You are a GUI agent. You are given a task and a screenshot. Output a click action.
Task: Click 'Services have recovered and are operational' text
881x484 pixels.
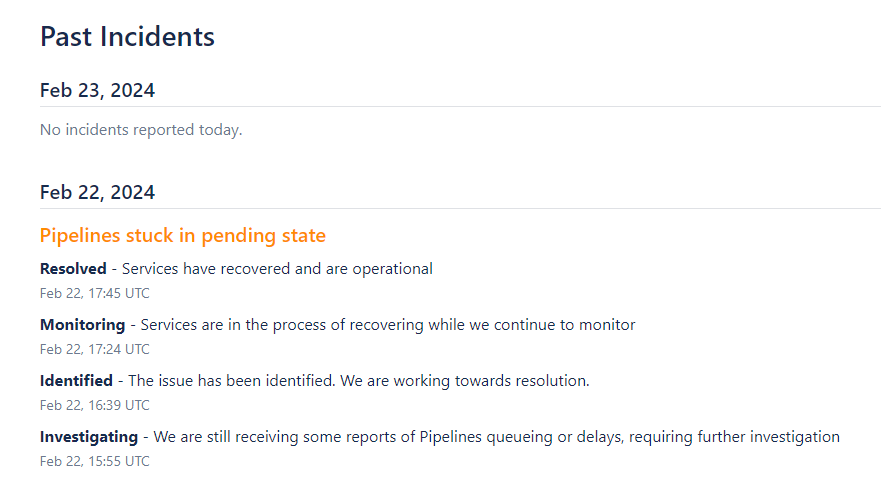point(277,269)
